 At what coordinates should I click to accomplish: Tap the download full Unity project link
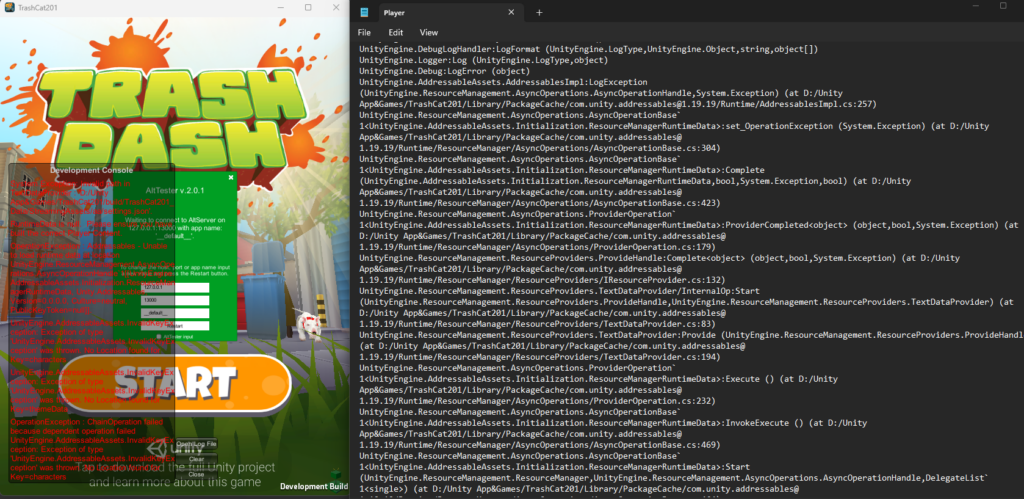(176, 475)
